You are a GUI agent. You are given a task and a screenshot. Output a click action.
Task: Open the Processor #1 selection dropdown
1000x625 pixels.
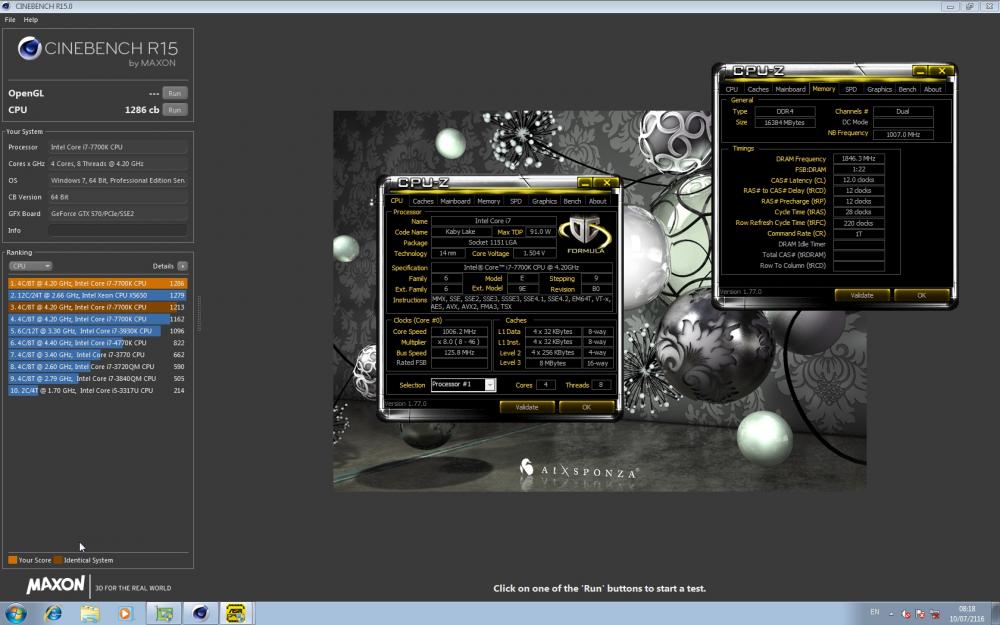463,385
